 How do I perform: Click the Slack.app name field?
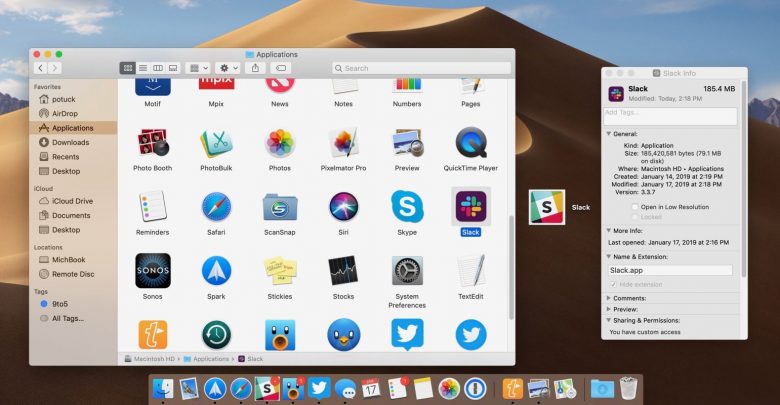point(670,270)
